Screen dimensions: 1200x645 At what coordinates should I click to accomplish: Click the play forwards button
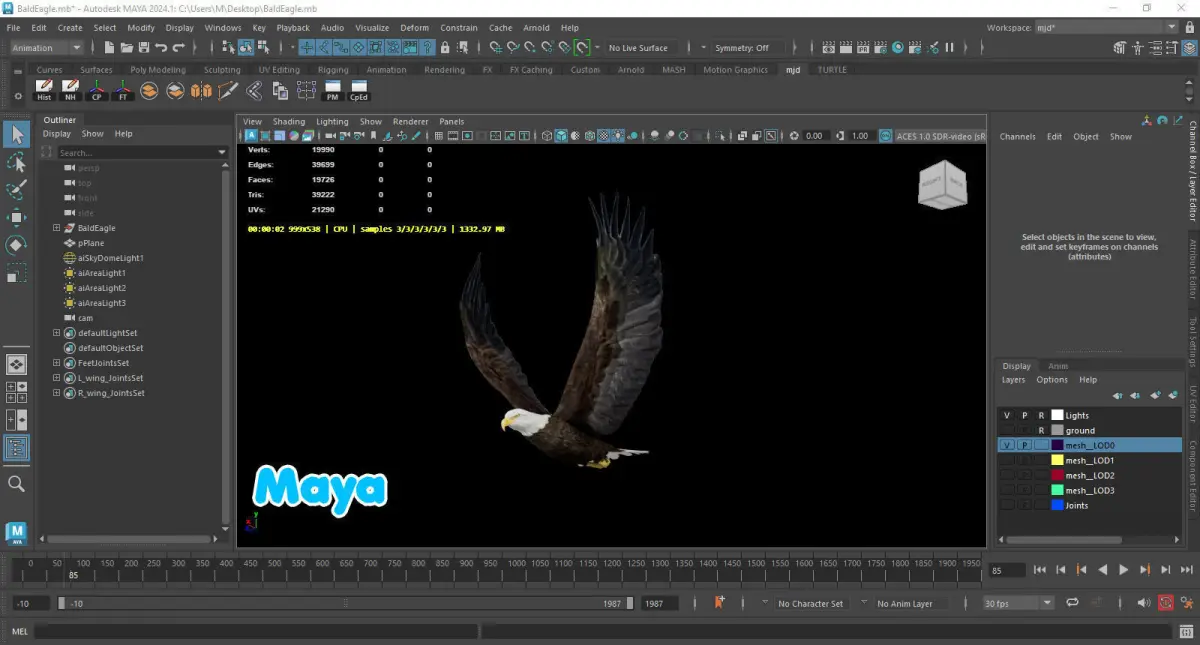pos(1123,570)
